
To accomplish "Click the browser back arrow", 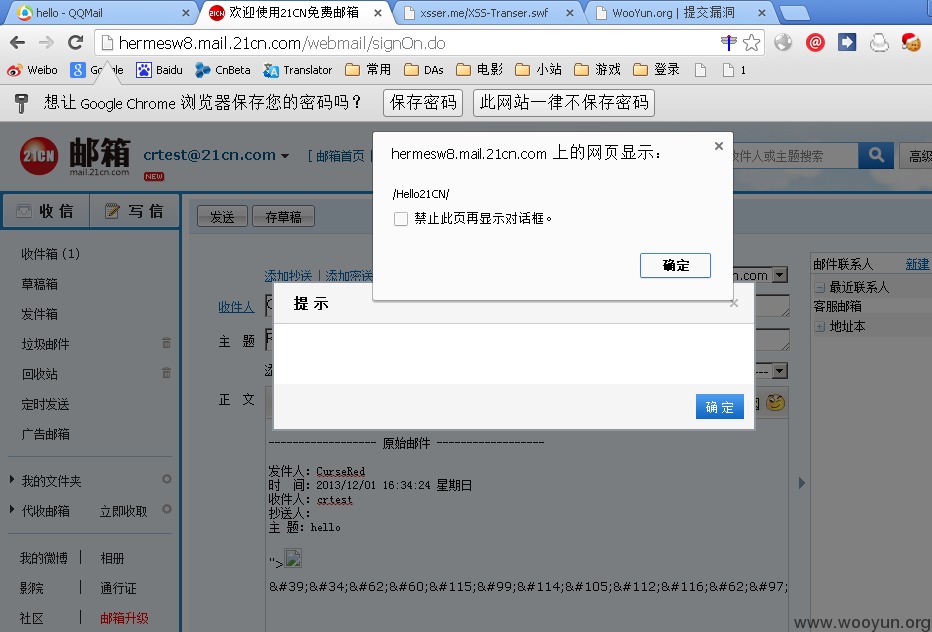I will pyautogui.click(x=18, y=42).
